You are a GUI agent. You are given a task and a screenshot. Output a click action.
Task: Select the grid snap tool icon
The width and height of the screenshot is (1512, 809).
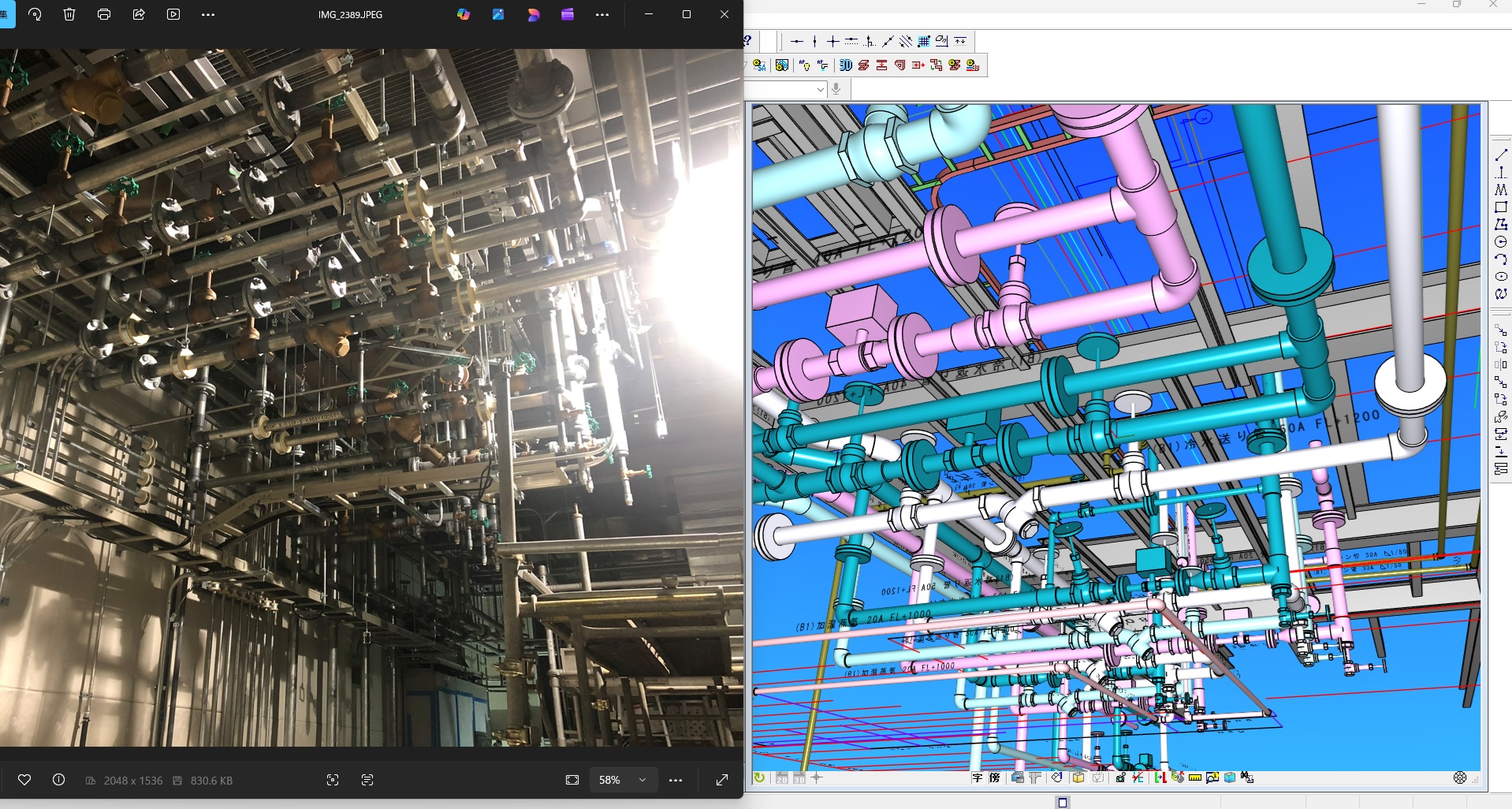pyautogui.click(x=923, y=41)
